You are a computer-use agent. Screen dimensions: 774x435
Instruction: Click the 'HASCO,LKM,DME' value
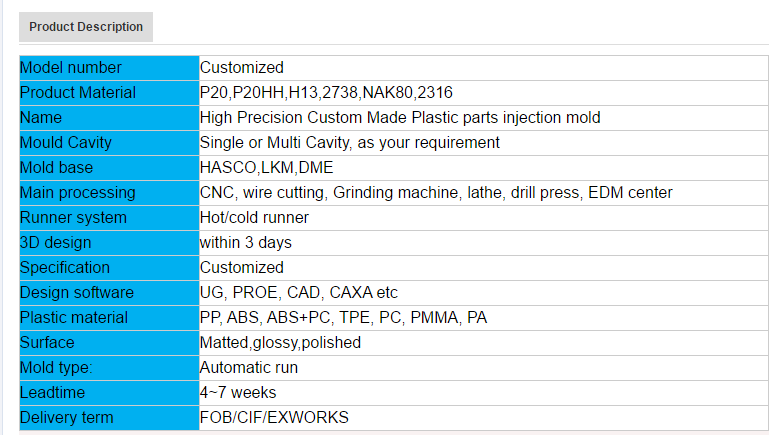click(x=267, y=168)
